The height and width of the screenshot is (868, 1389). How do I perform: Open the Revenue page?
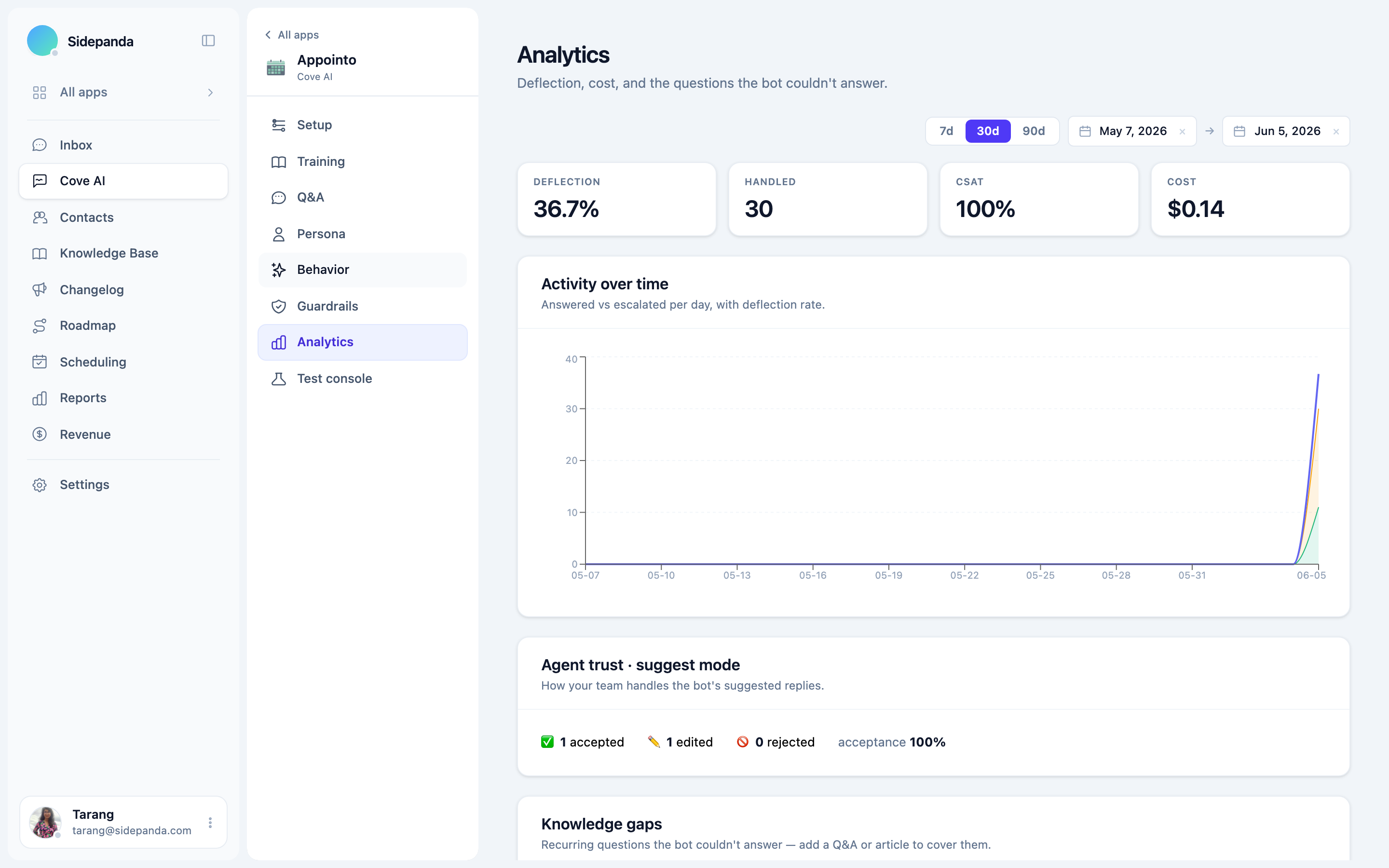(x=123, y=434)
